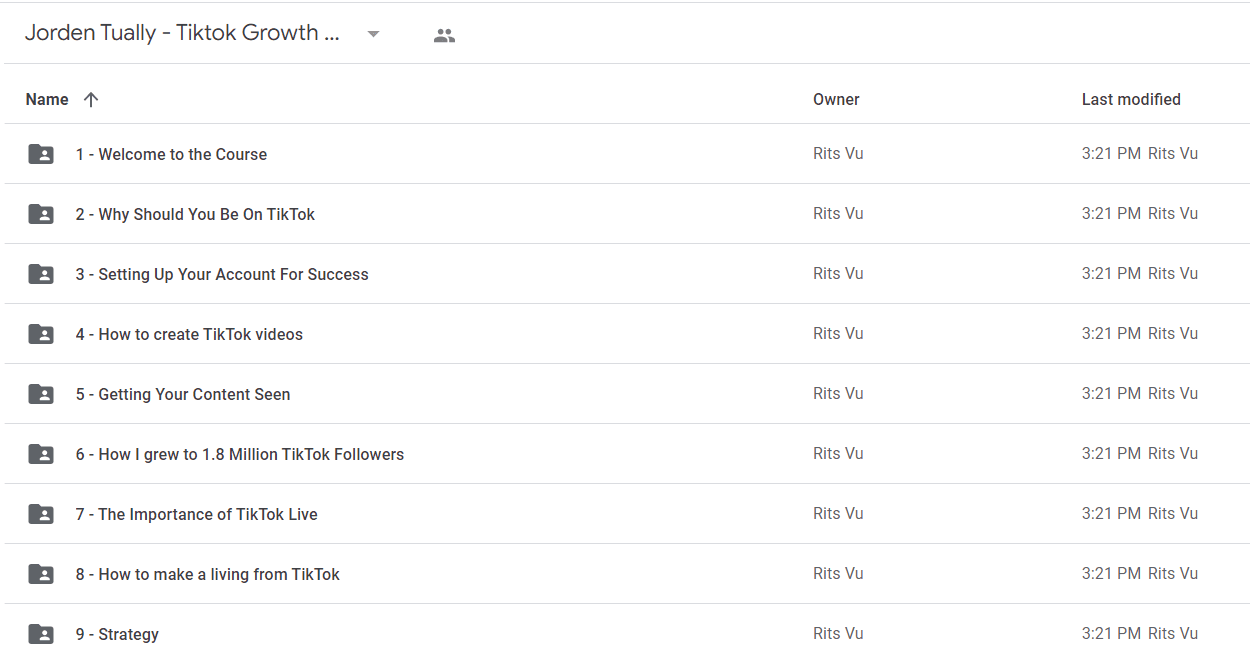Click the Last modified column header
Image resolution: width=1250 pixels, height=658 pixels.
pyautogui.click(x=1131, y=99)
